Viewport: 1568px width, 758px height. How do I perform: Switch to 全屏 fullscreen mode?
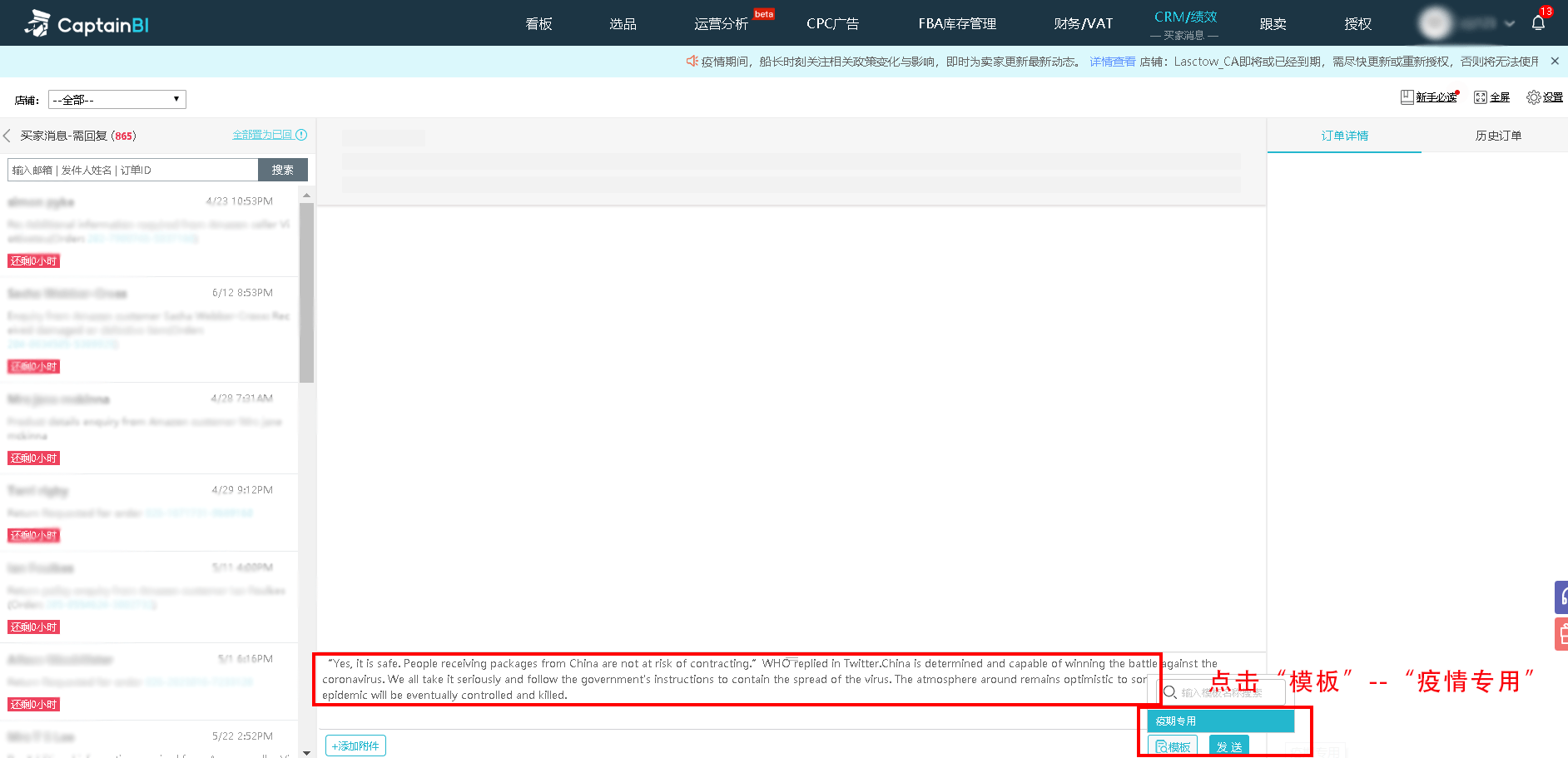(x=1491, y=97)
